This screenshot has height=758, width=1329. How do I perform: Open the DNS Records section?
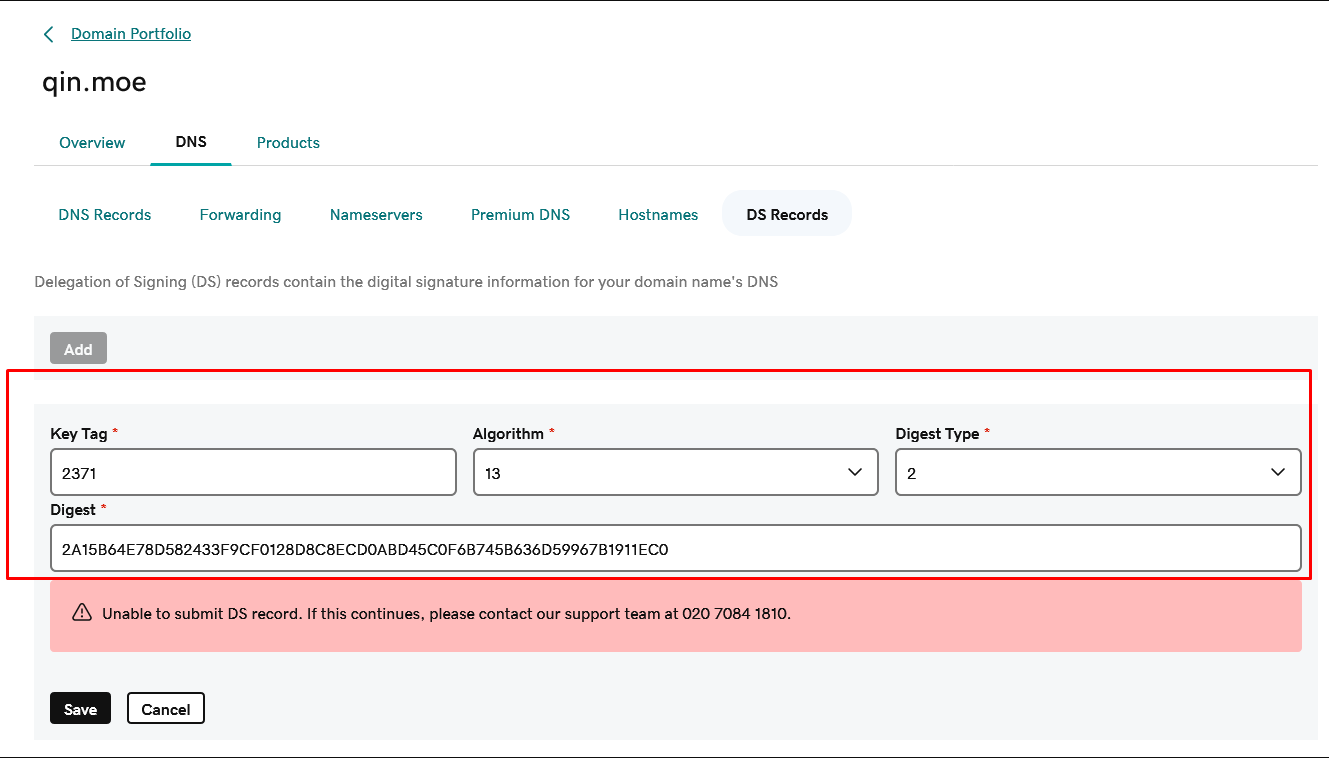105,215
